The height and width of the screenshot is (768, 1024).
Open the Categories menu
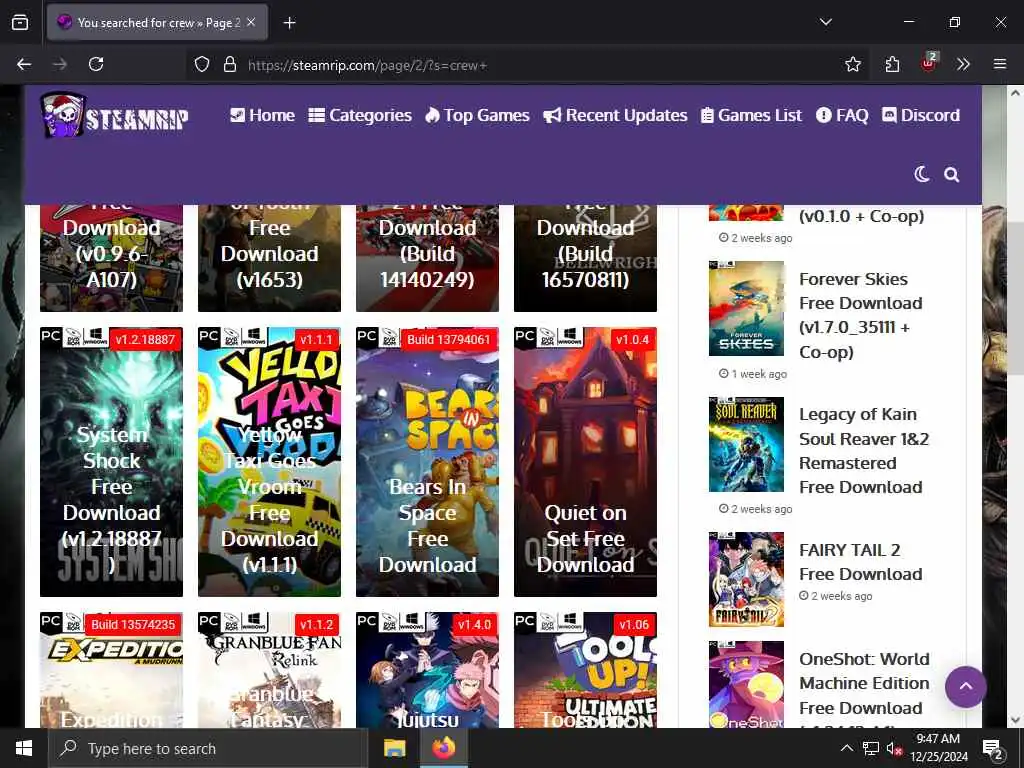pos(360,116)
